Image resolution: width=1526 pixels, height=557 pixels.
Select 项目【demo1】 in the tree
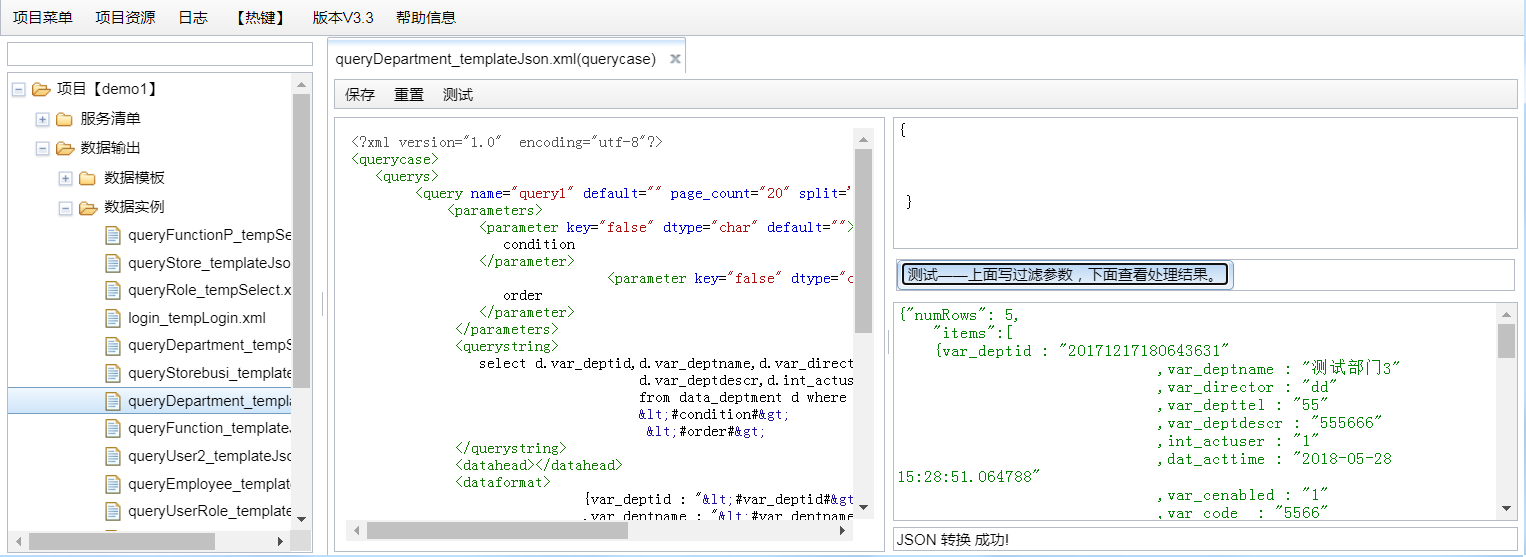(107, 89)
